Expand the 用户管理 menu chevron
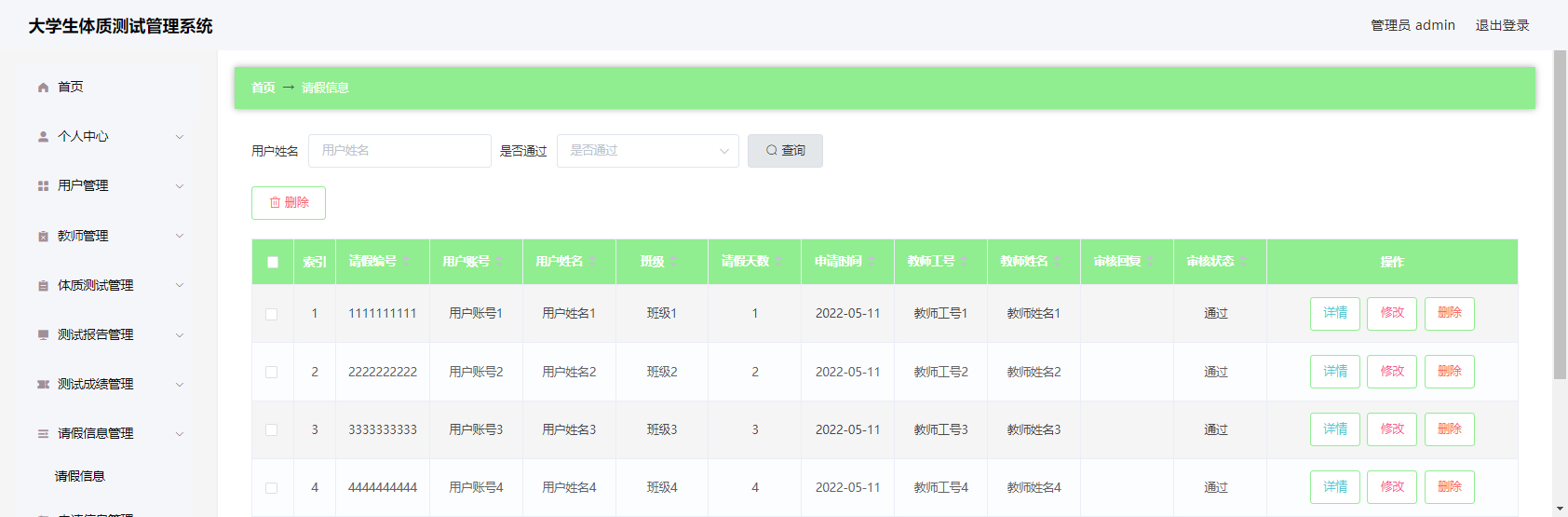 point(180,186)
